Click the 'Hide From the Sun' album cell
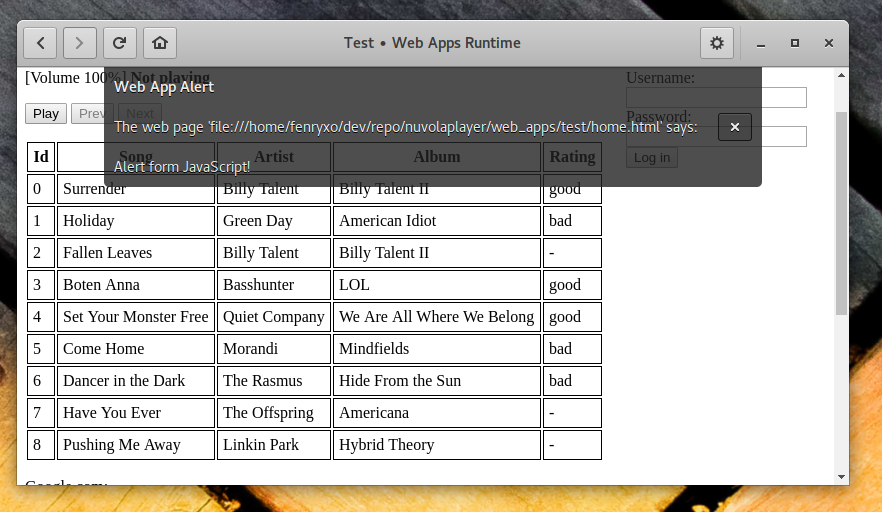The image size is (882, 512). point(437,381)
